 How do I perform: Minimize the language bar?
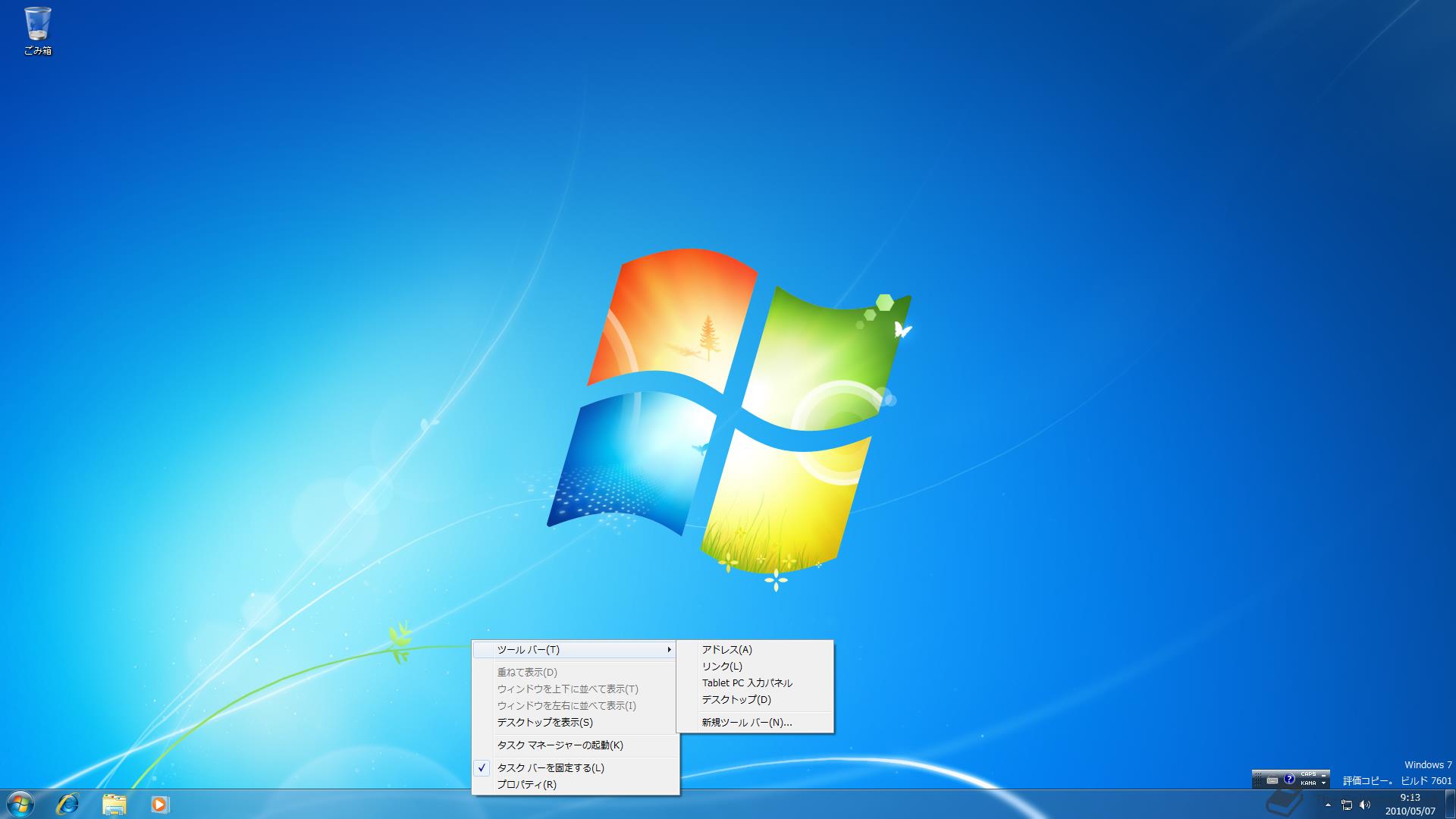tap(1323, 775)
